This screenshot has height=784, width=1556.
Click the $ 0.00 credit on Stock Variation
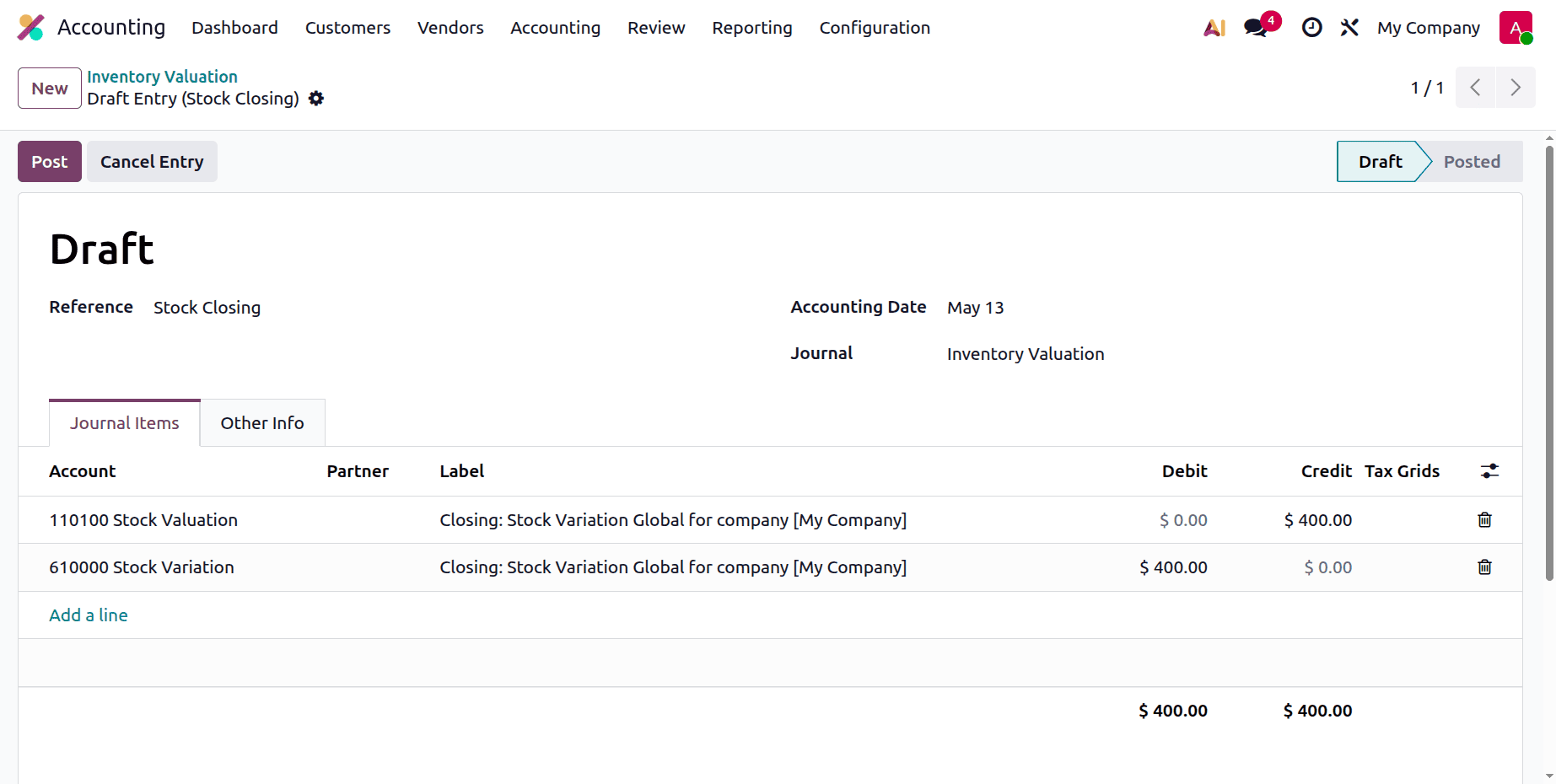tap(1327, 567)
